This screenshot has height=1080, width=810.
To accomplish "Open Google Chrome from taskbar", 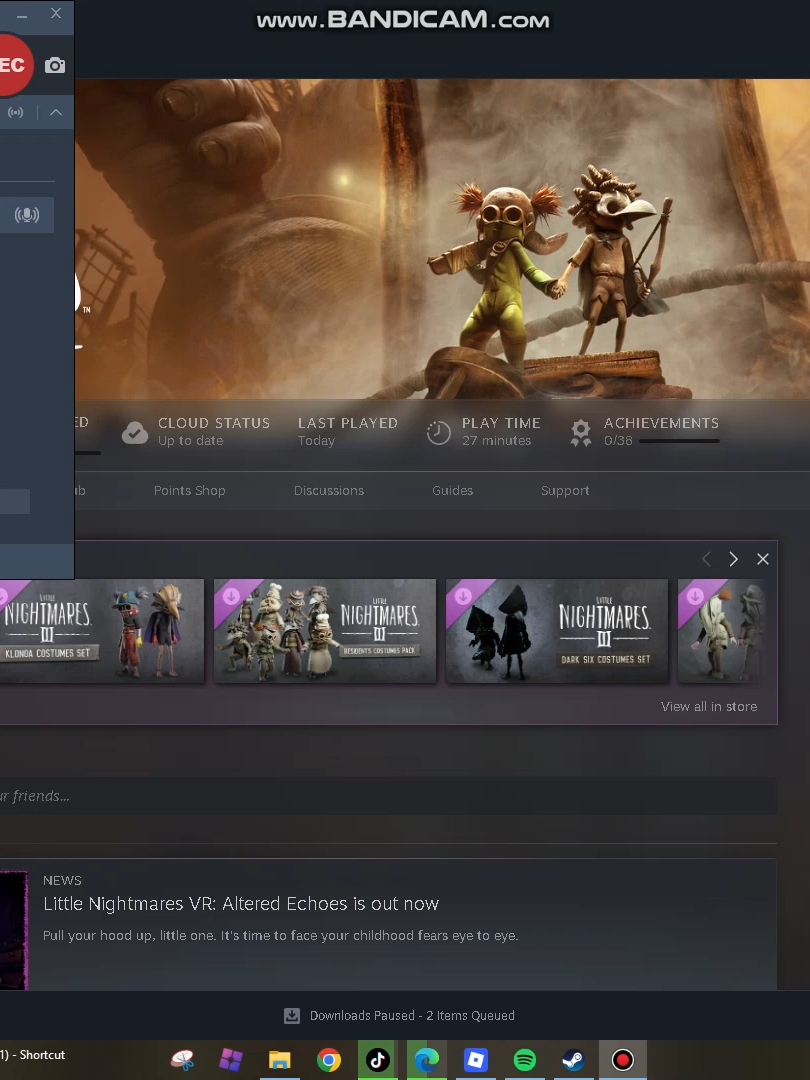I will pyautogui.click(x=329, y=1060).
